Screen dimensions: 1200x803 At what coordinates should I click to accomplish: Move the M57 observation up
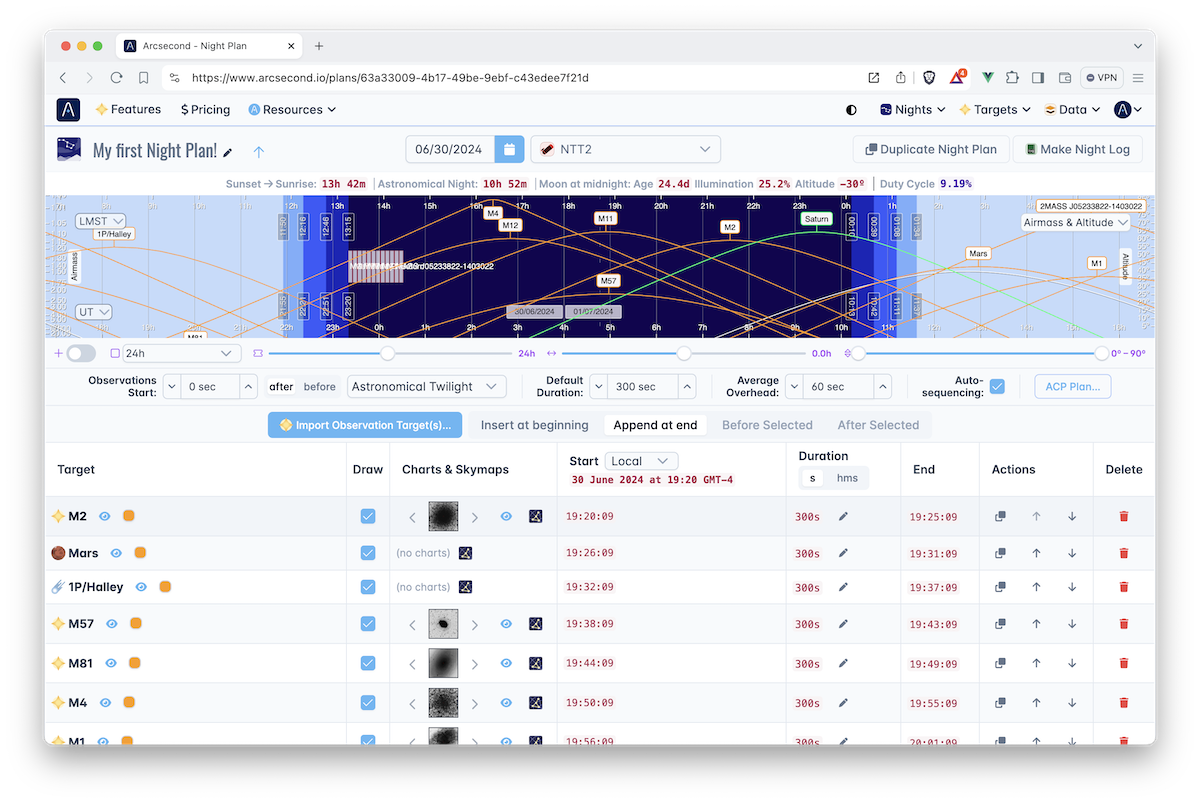1036,622
